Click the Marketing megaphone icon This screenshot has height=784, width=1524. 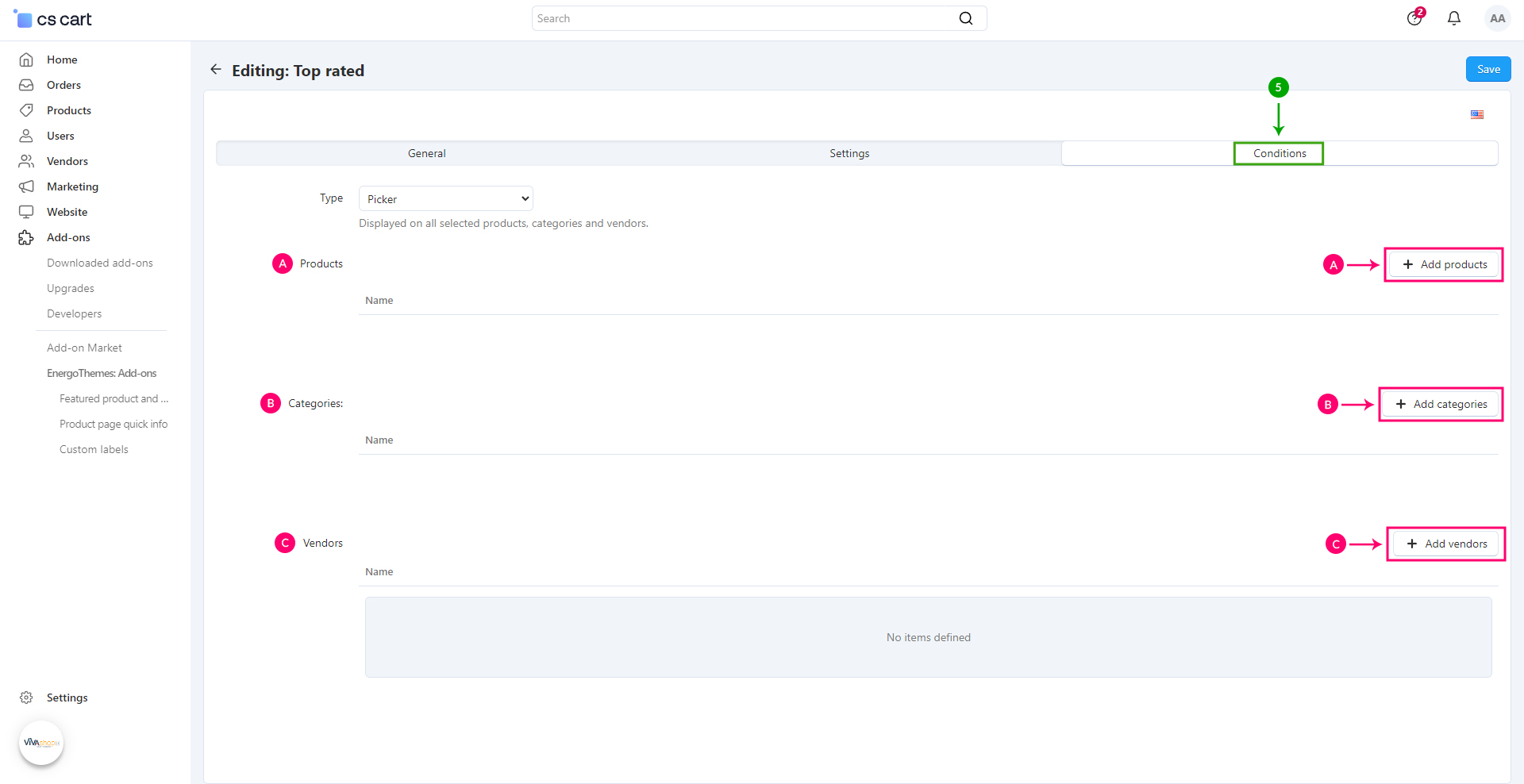click(x=26, y=186)
